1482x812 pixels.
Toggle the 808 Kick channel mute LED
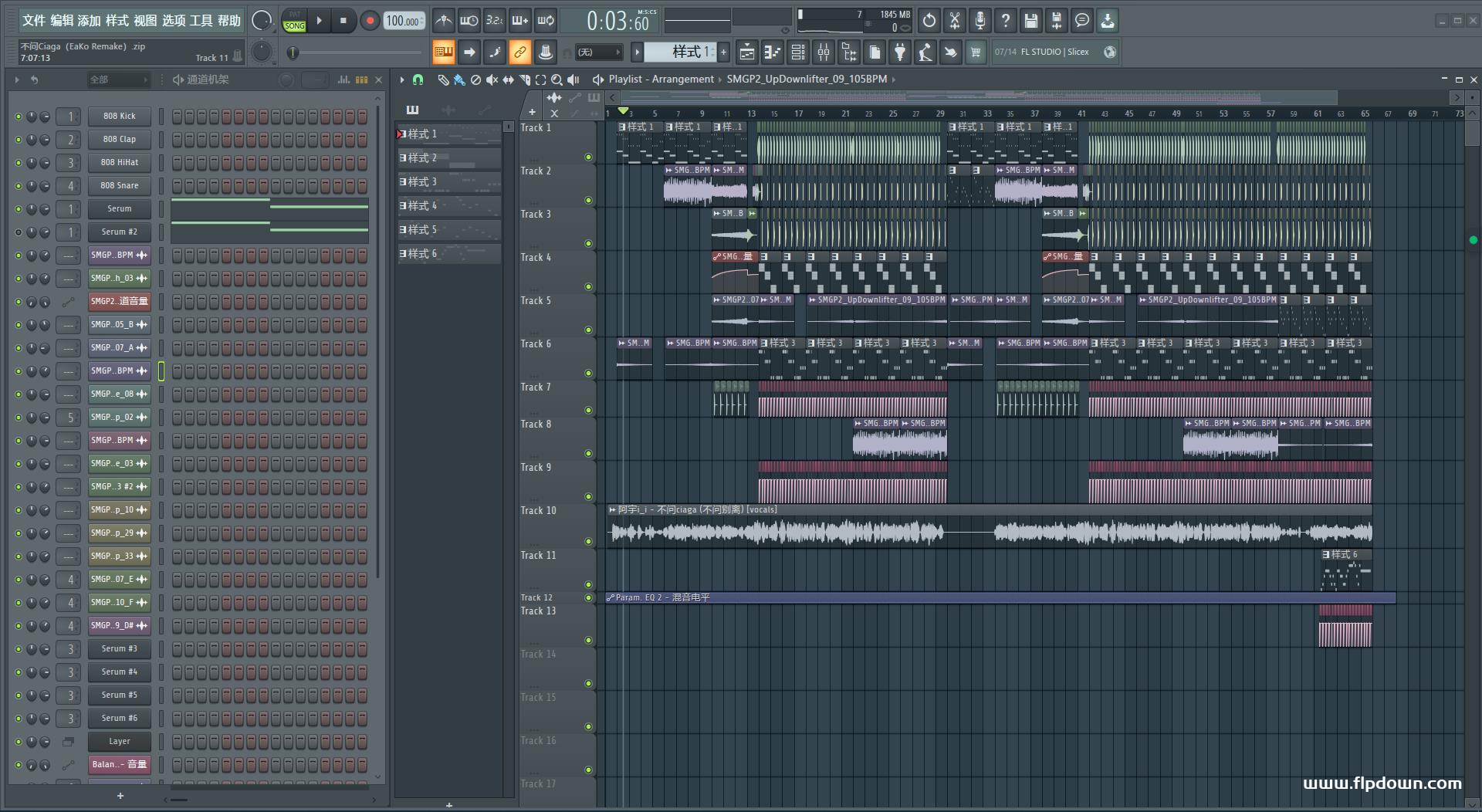[x=19, y=117]
